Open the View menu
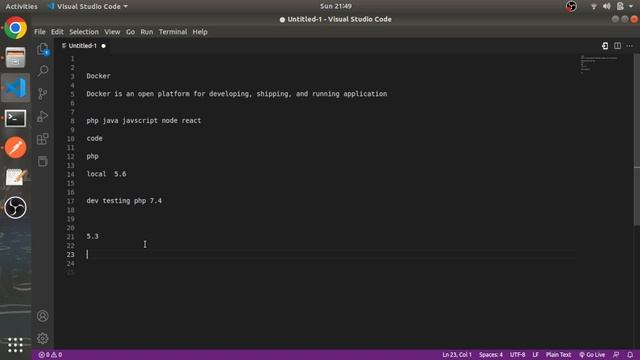 pos(112,32)
